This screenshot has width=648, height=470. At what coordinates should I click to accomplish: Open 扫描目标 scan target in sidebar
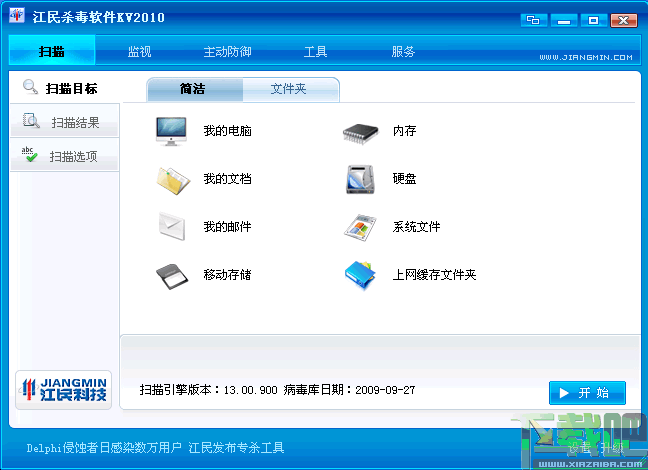(x=65, y=88)
